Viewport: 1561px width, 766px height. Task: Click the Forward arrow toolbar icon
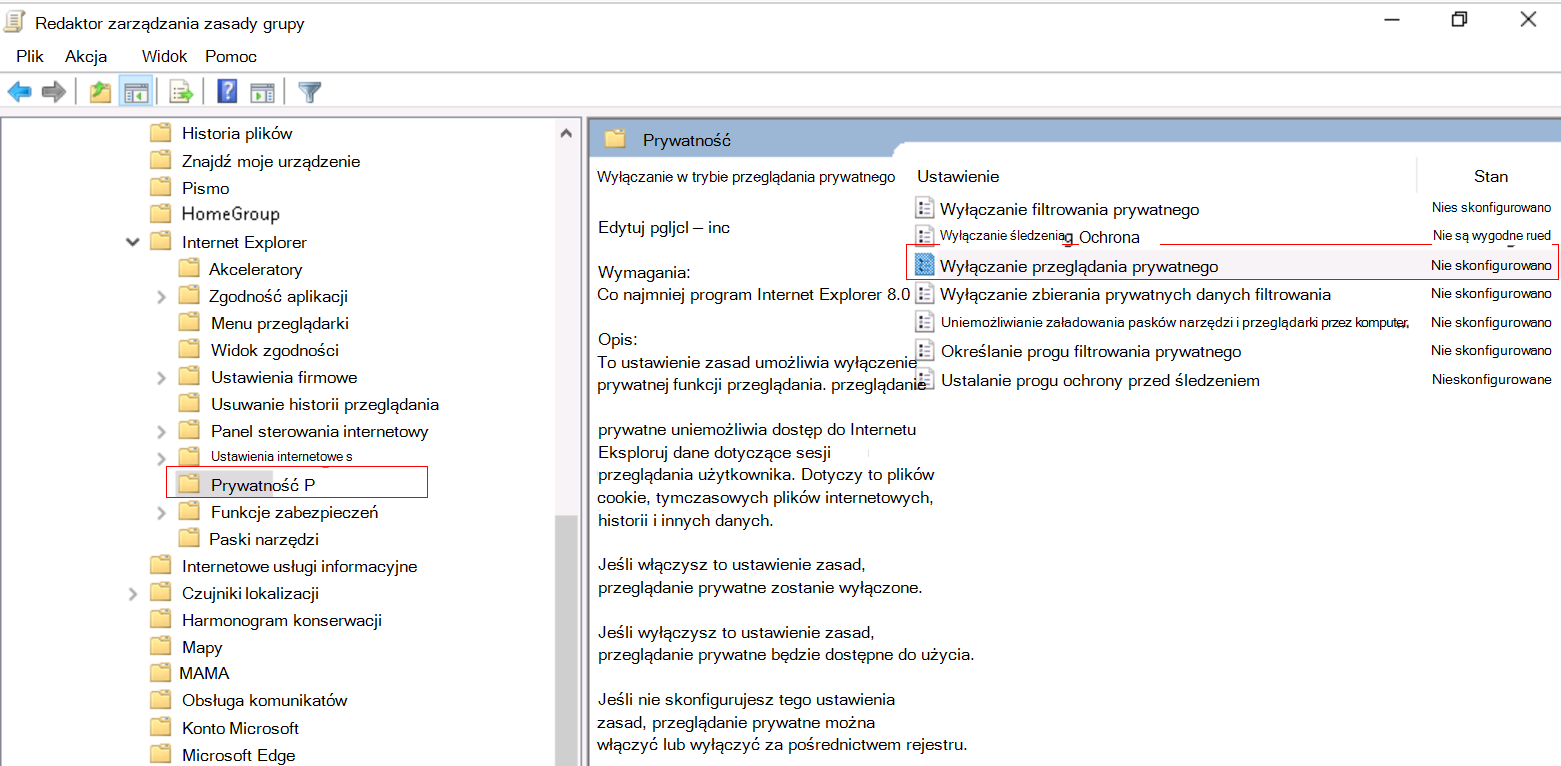pos(53,92)
